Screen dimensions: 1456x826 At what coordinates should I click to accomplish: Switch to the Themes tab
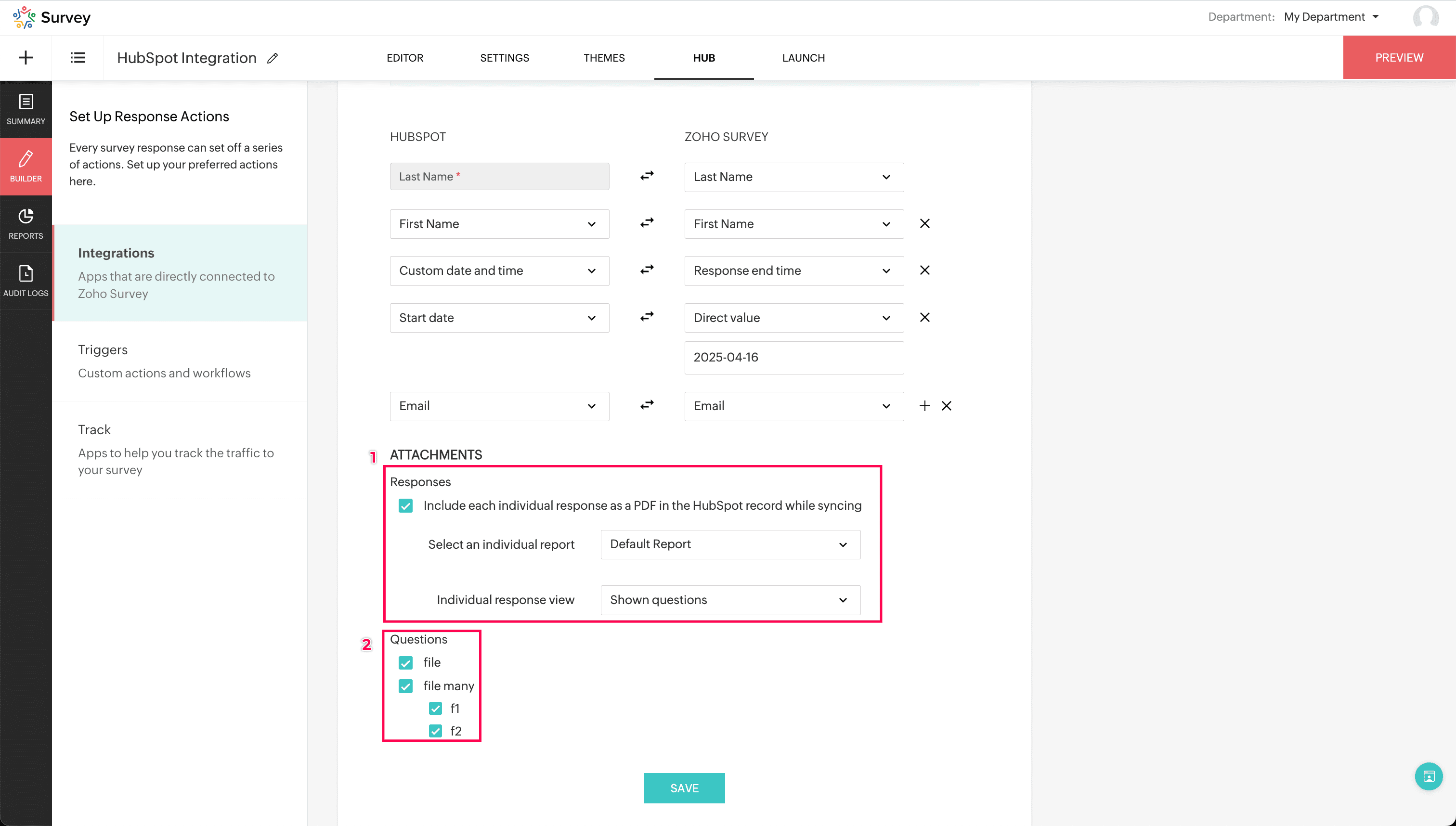click(x=604, y=58)
